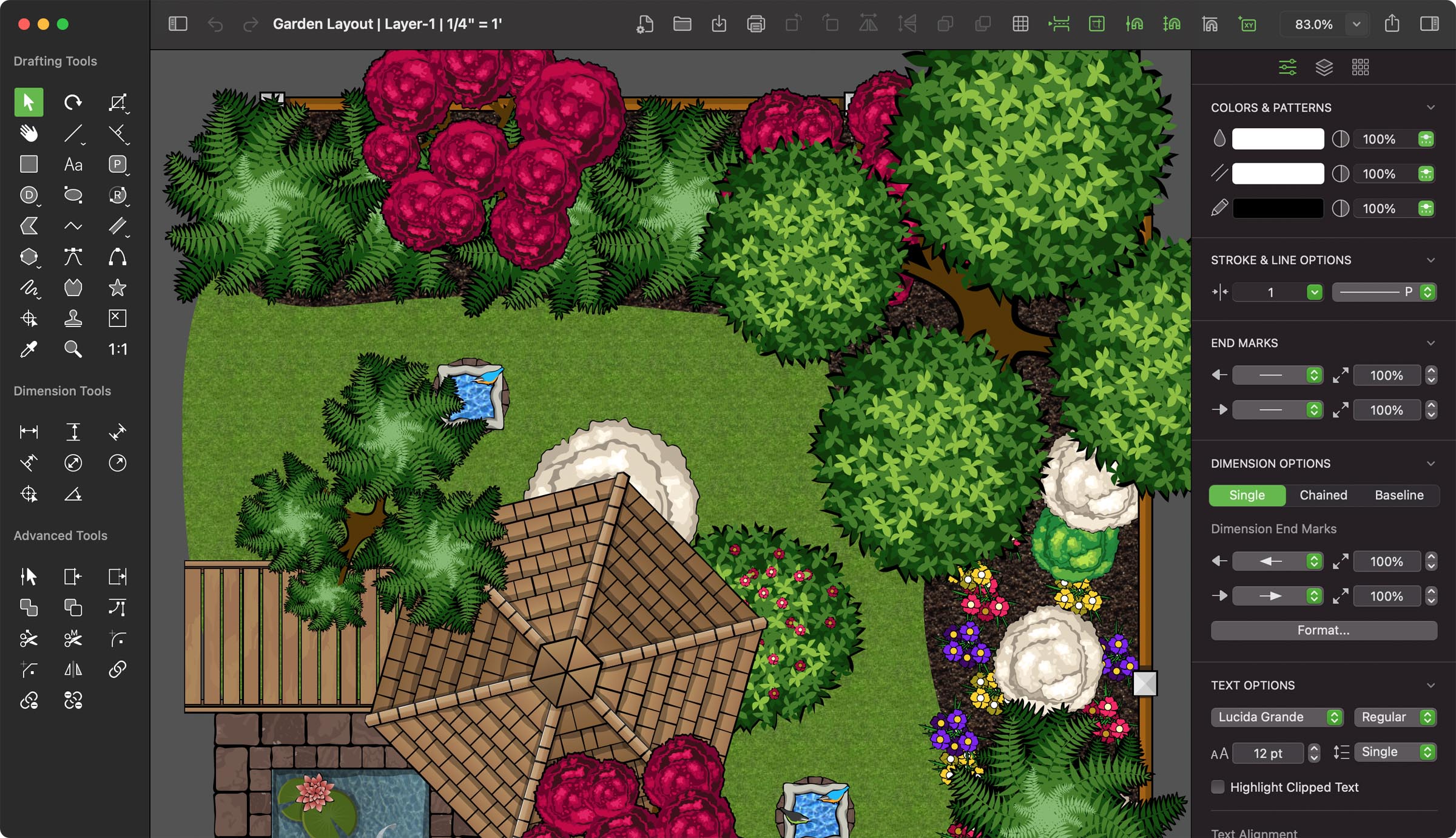1456x838 pixels.
Task: Collapse the Stroke & Line Options section
Action: pos(1431,260)
